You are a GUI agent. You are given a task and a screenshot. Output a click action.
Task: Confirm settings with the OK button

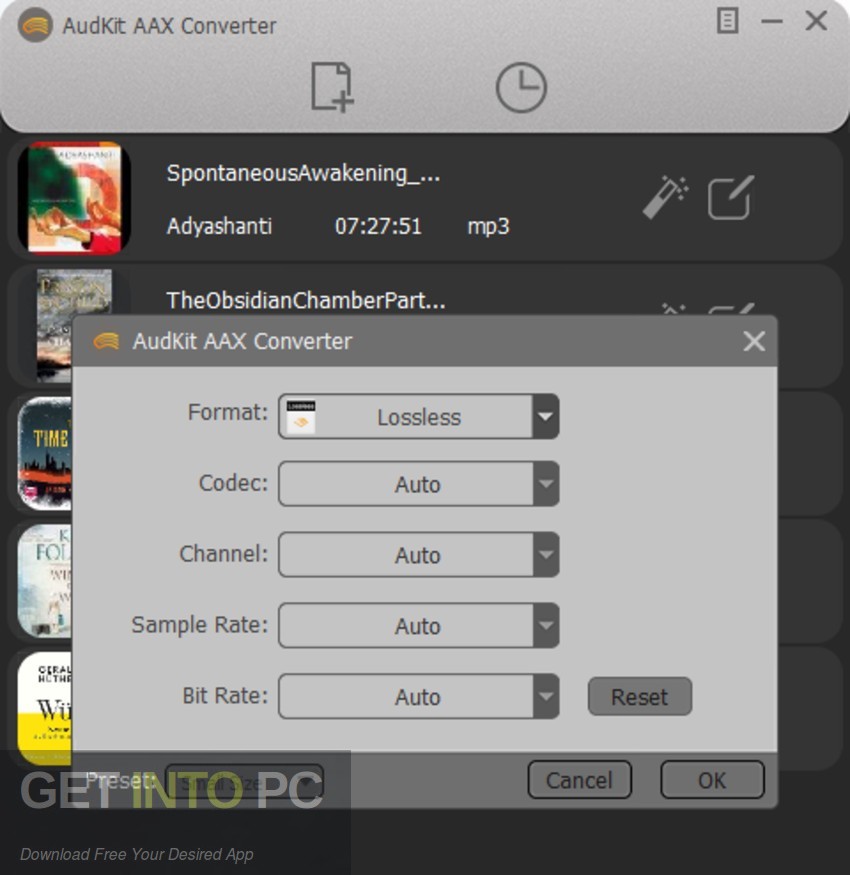712,780
